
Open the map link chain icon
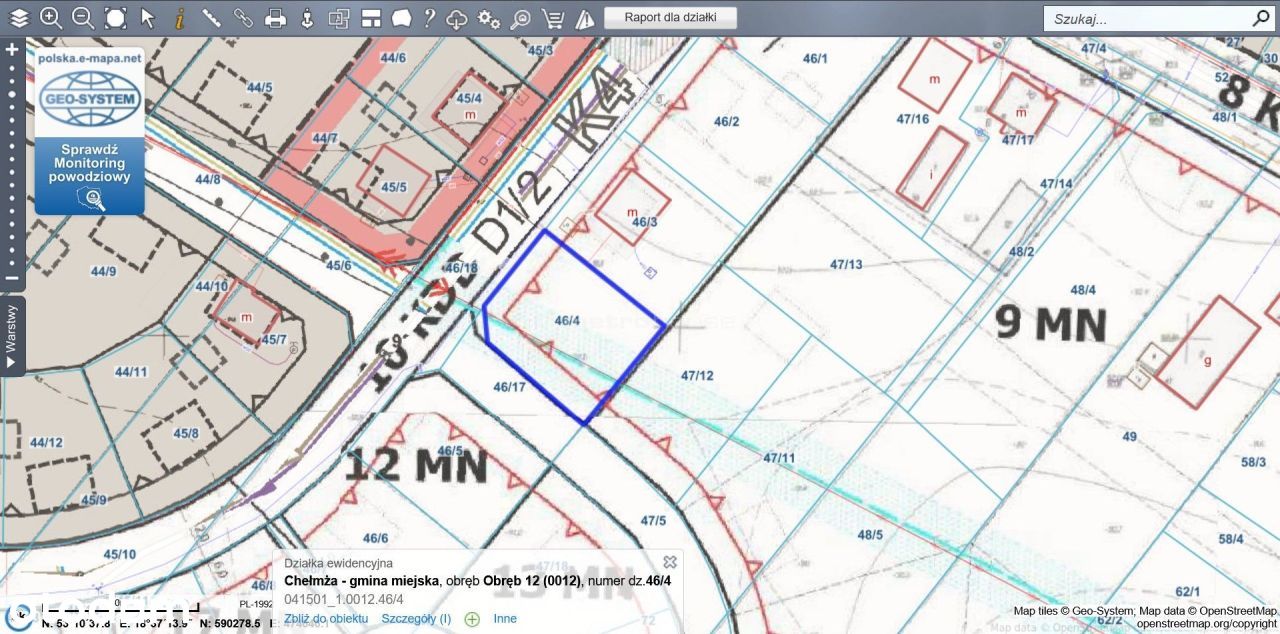(x=243, y=18)
